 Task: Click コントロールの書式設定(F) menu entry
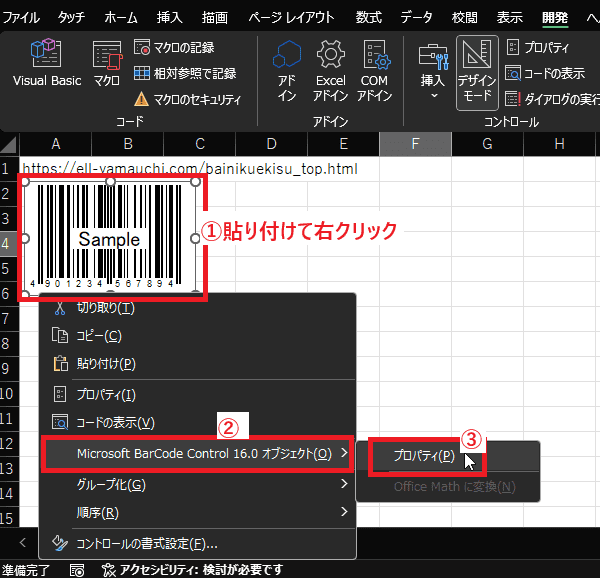pos(147,543)
